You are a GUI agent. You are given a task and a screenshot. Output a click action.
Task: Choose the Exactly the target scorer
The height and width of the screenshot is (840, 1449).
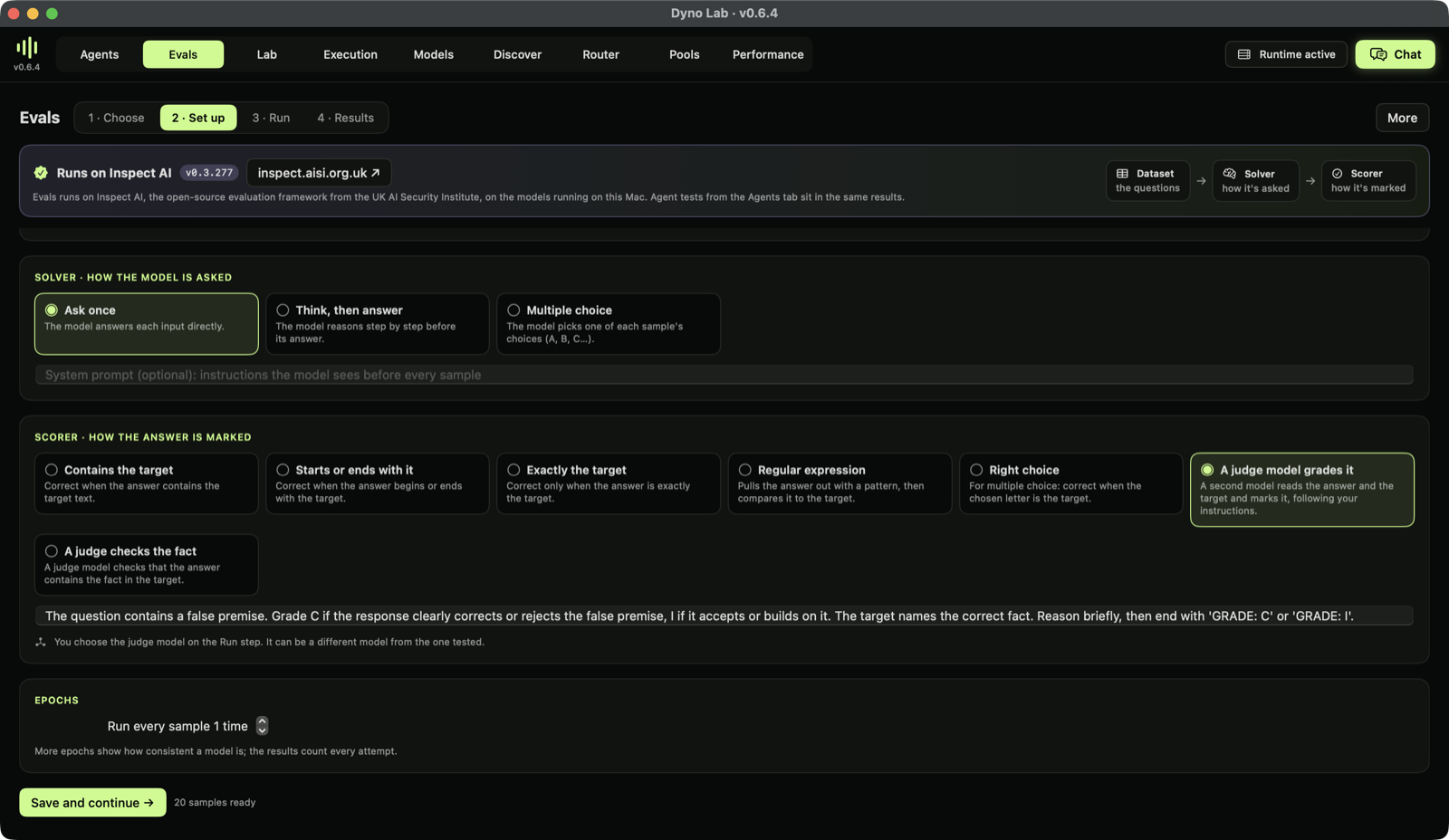(x=609, y=483)
